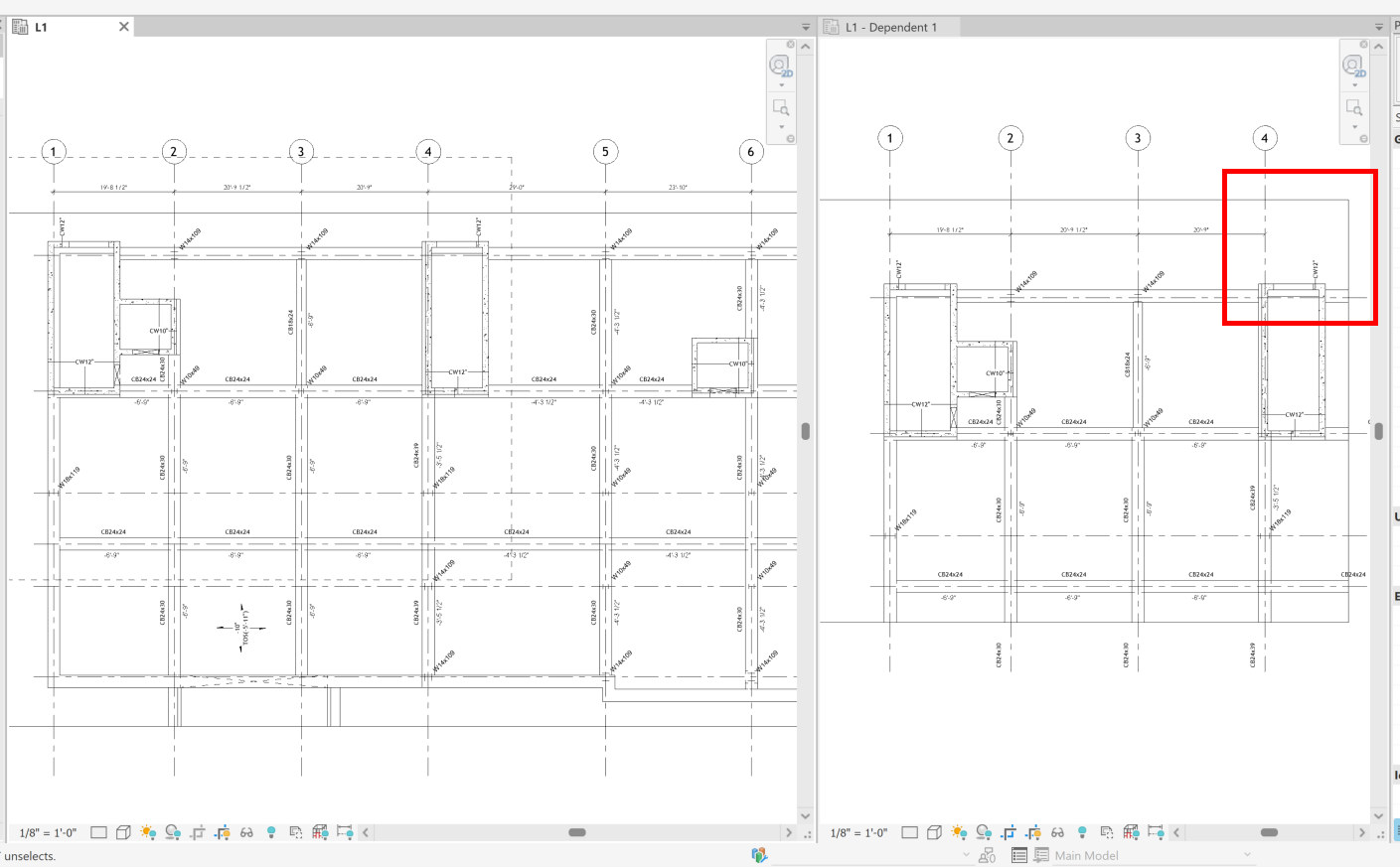Image resolution: width=1400 pixels, height=867 pixels.
Task: Open the Main Model dropdown in the status bar
Action: [1245, 855]
